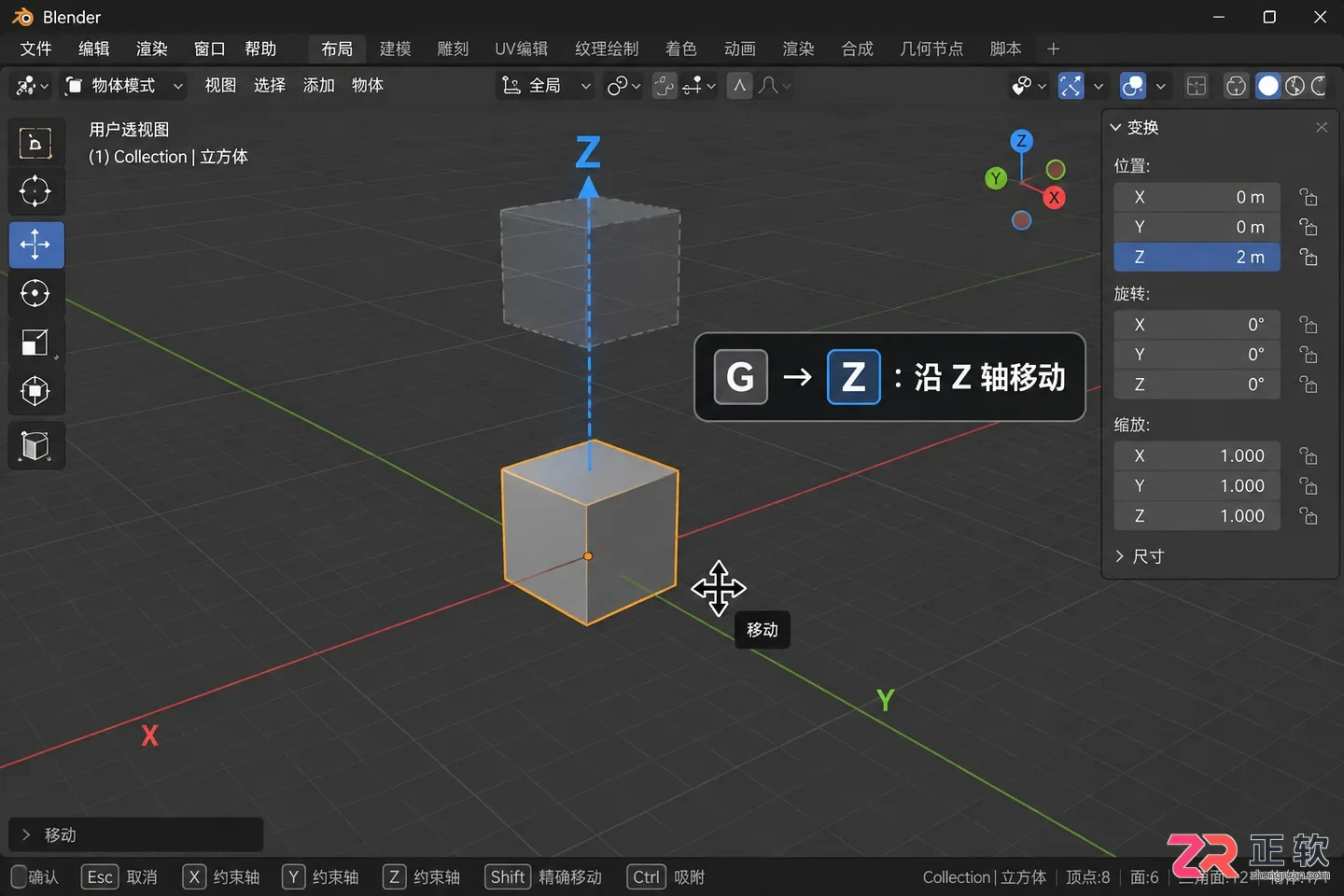
Task: Click the green Y axis on navigation gizmo
Action: pos(996,178)
